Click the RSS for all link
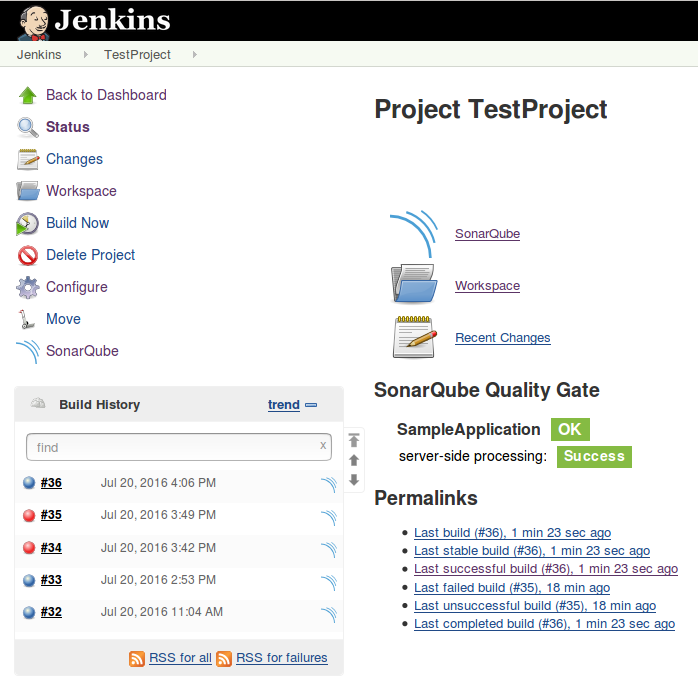Image resolution: width=698 pixels, height=682 pixels. 180,658
